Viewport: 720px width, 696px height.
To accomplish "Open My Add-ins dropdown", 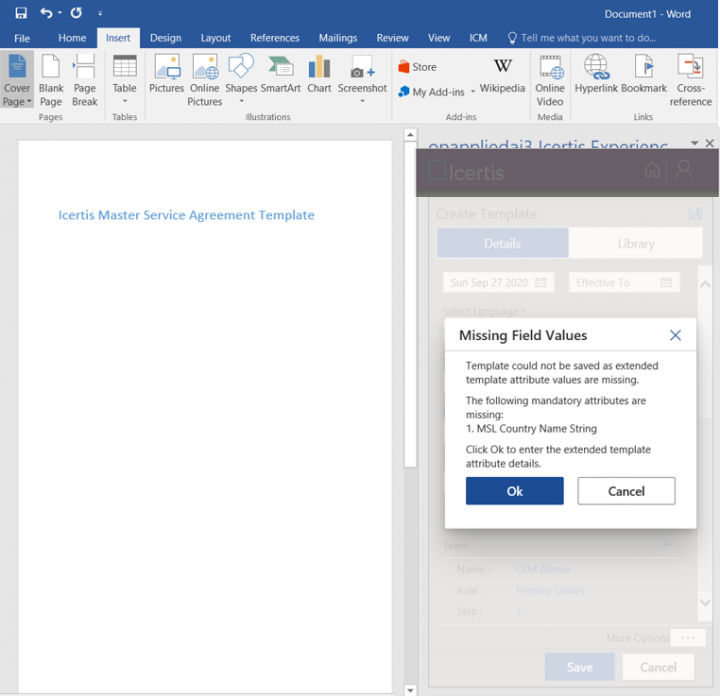I will tap(471, 92).
